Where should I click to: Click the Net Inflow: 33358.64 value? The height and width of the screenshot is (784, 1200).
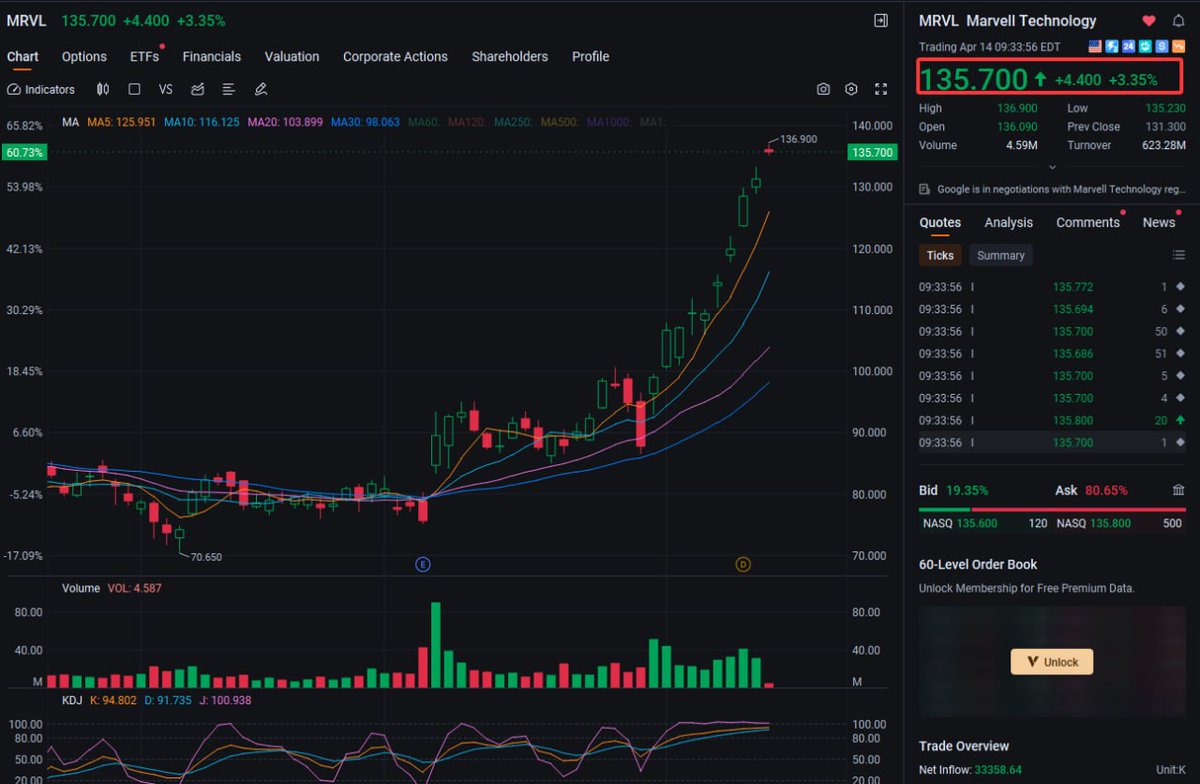[x=968, y=770]
